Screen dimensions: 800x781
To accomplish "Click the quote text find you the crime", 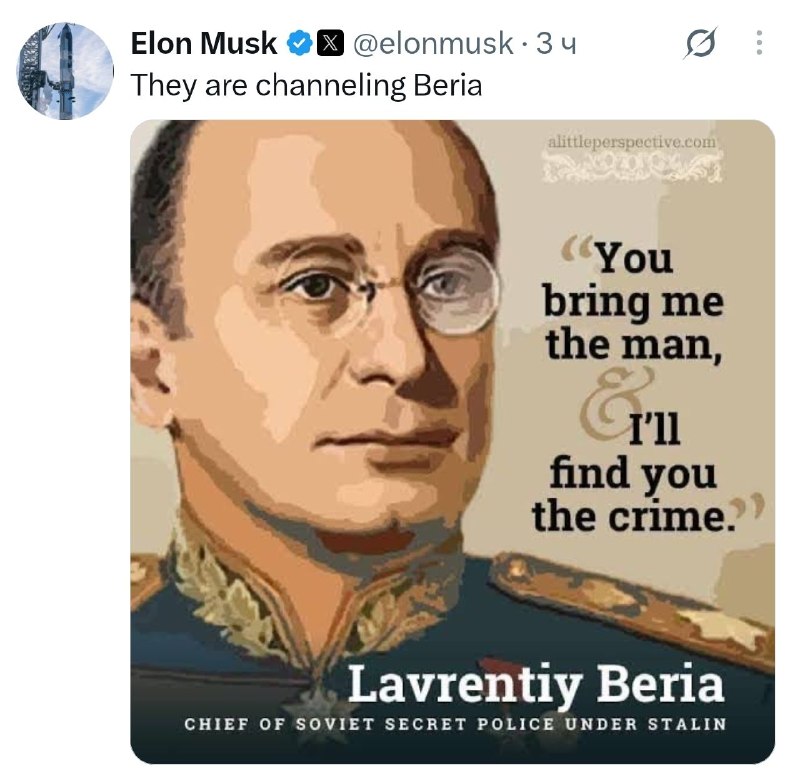I will [633, 495].
